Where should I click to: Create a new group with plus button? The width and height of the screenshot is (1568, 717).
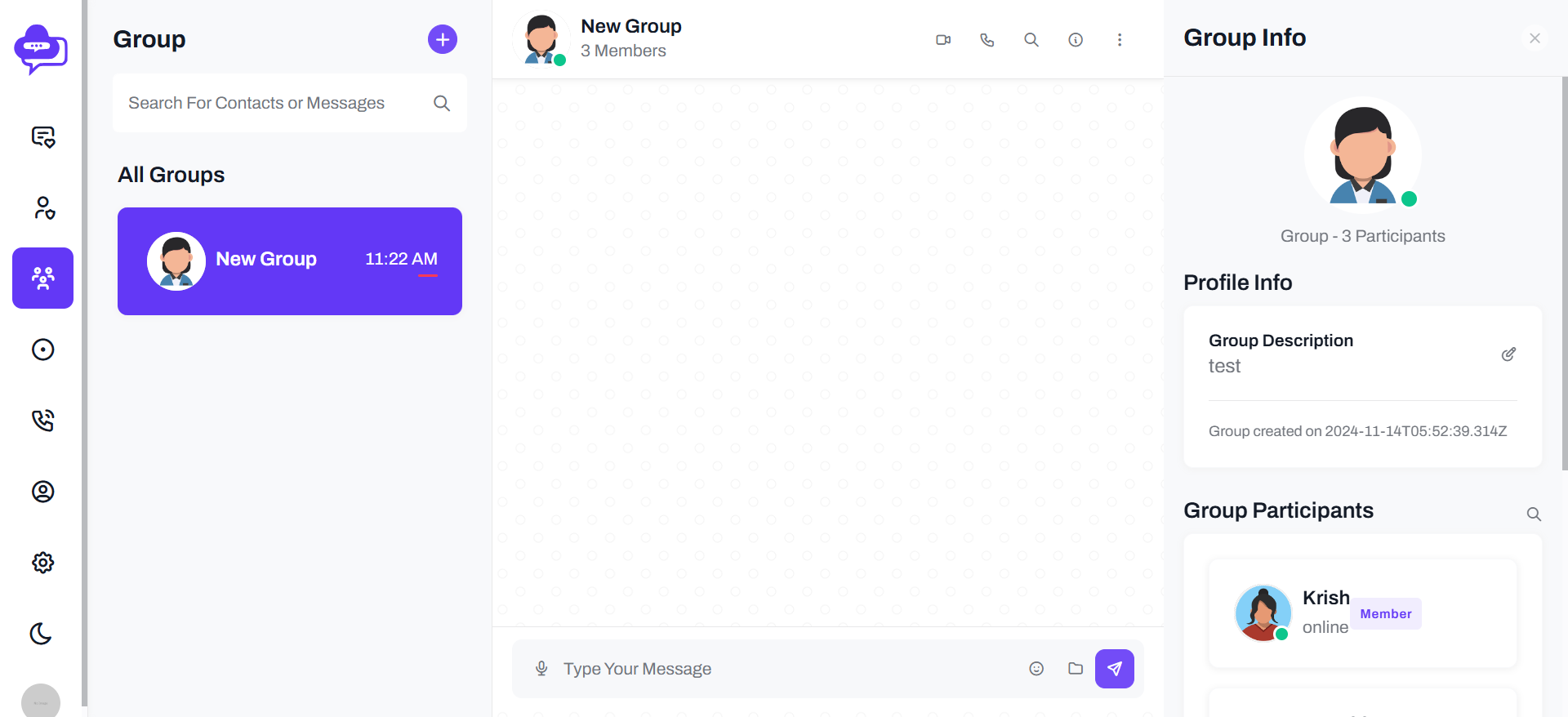tap(443, 39)
